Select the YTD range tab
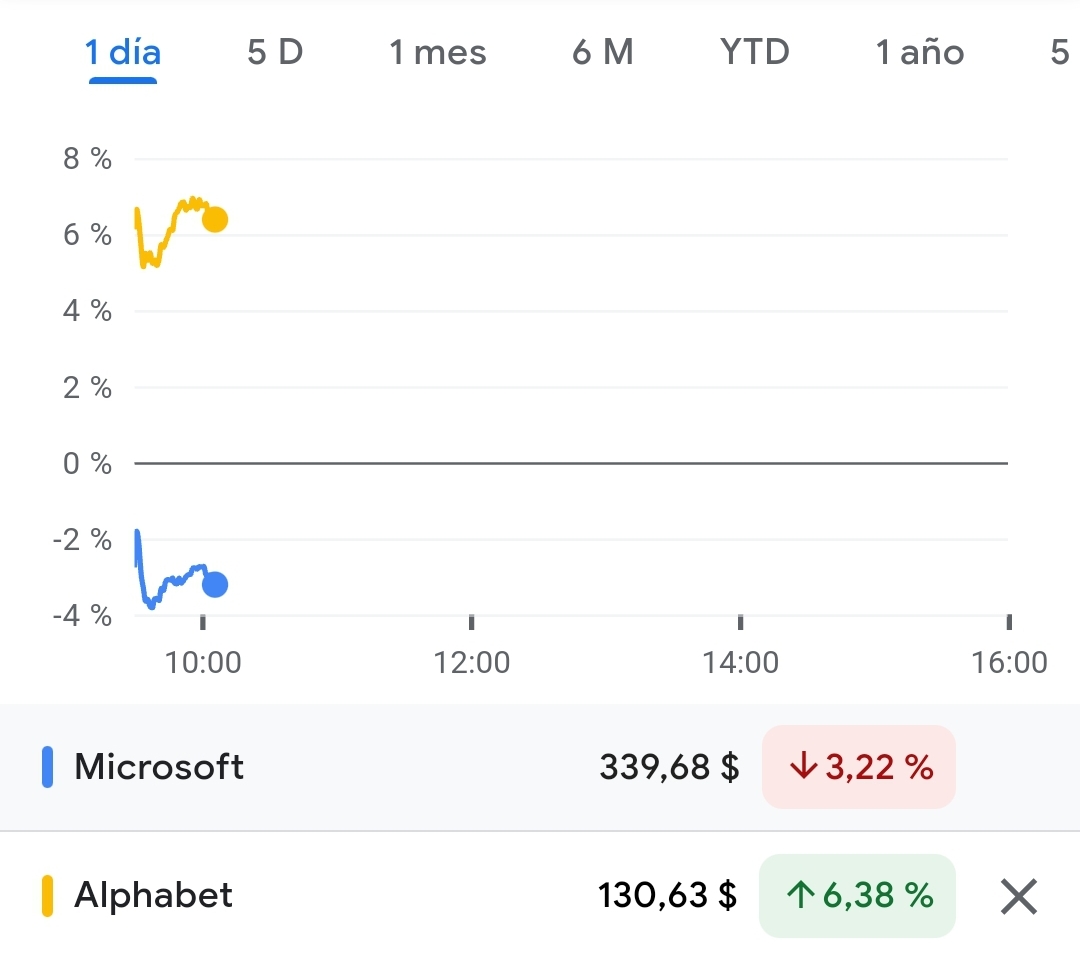This screenshot has height=956, width=1080. (754, 52)
